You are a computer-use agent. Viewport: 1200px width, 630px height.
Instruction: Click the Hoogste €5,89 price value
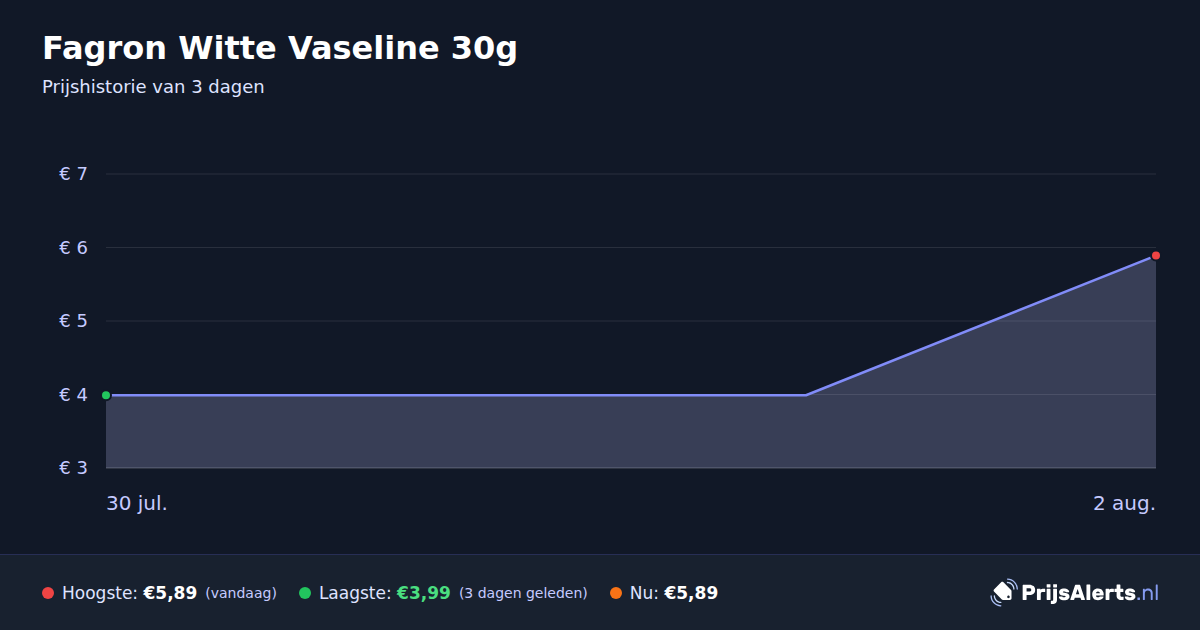[x=170, y=593]
